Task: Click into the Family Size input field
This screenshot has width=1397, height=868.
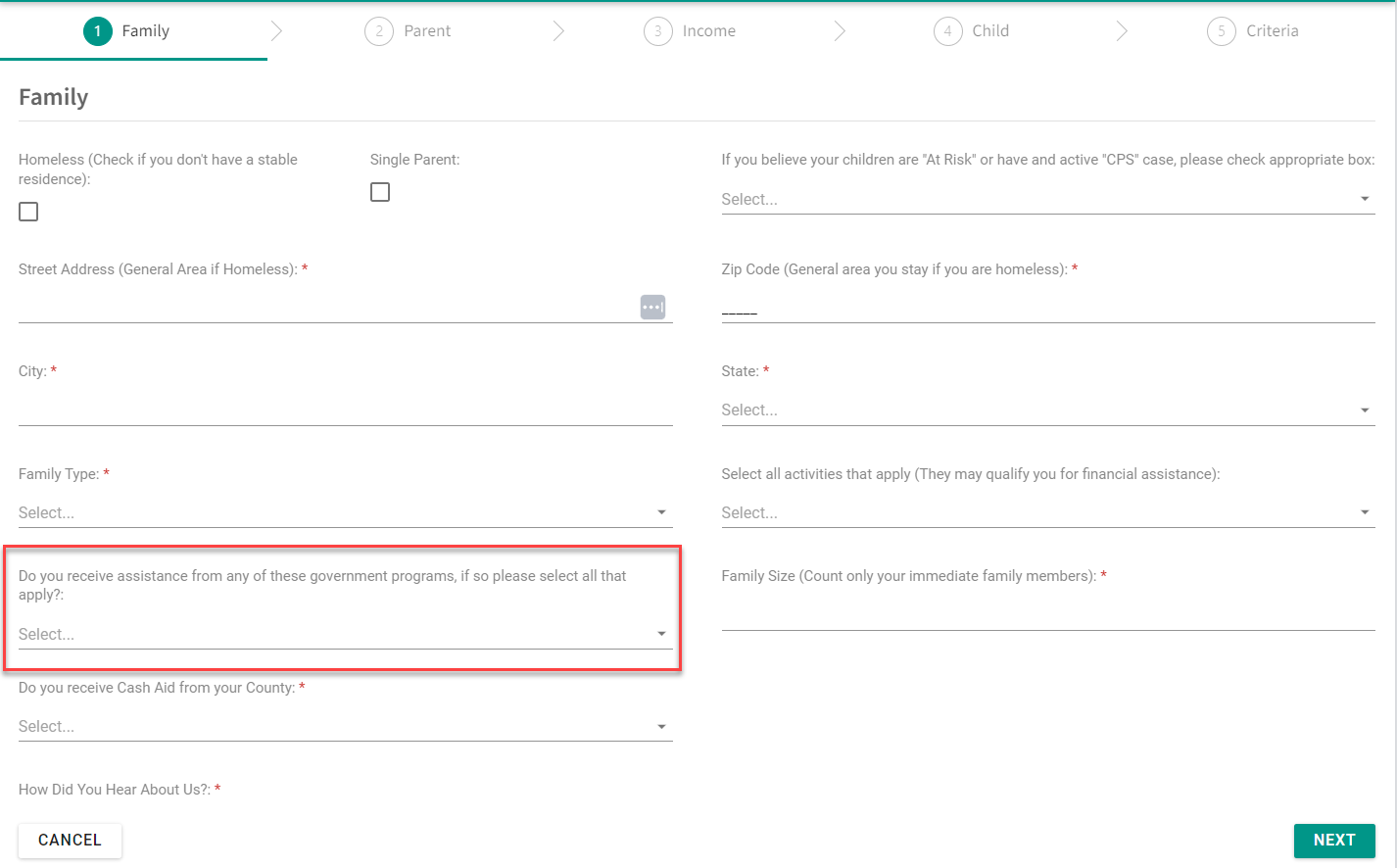Action: [1048, 614]
